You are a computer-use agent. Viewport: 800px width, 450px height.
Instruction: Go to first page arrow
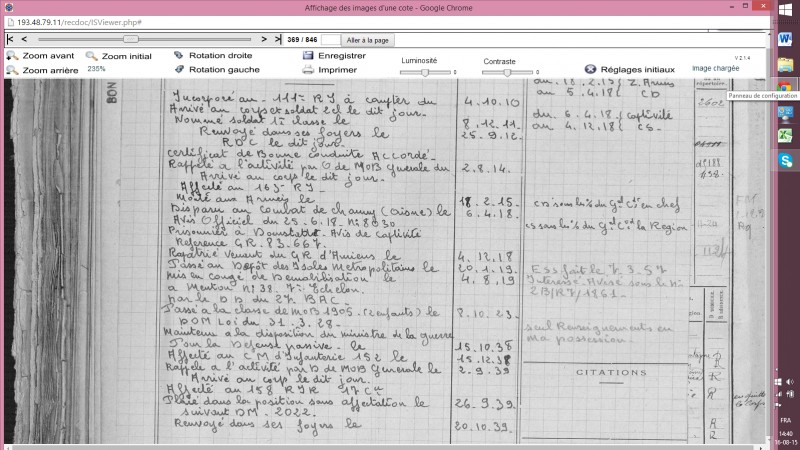pos(10,39)
